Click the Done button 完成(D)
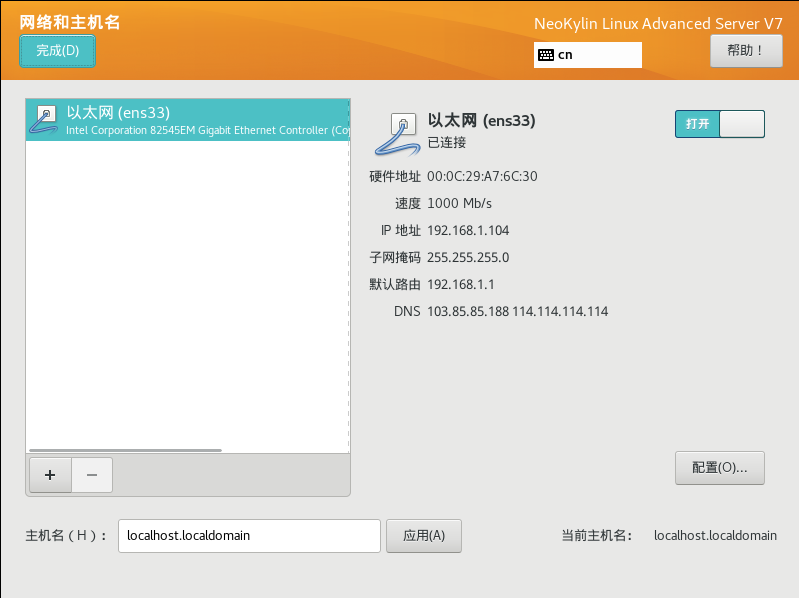The width and height of the screenshot is (799, 598). pyautogui.click(x=57, y=51)
